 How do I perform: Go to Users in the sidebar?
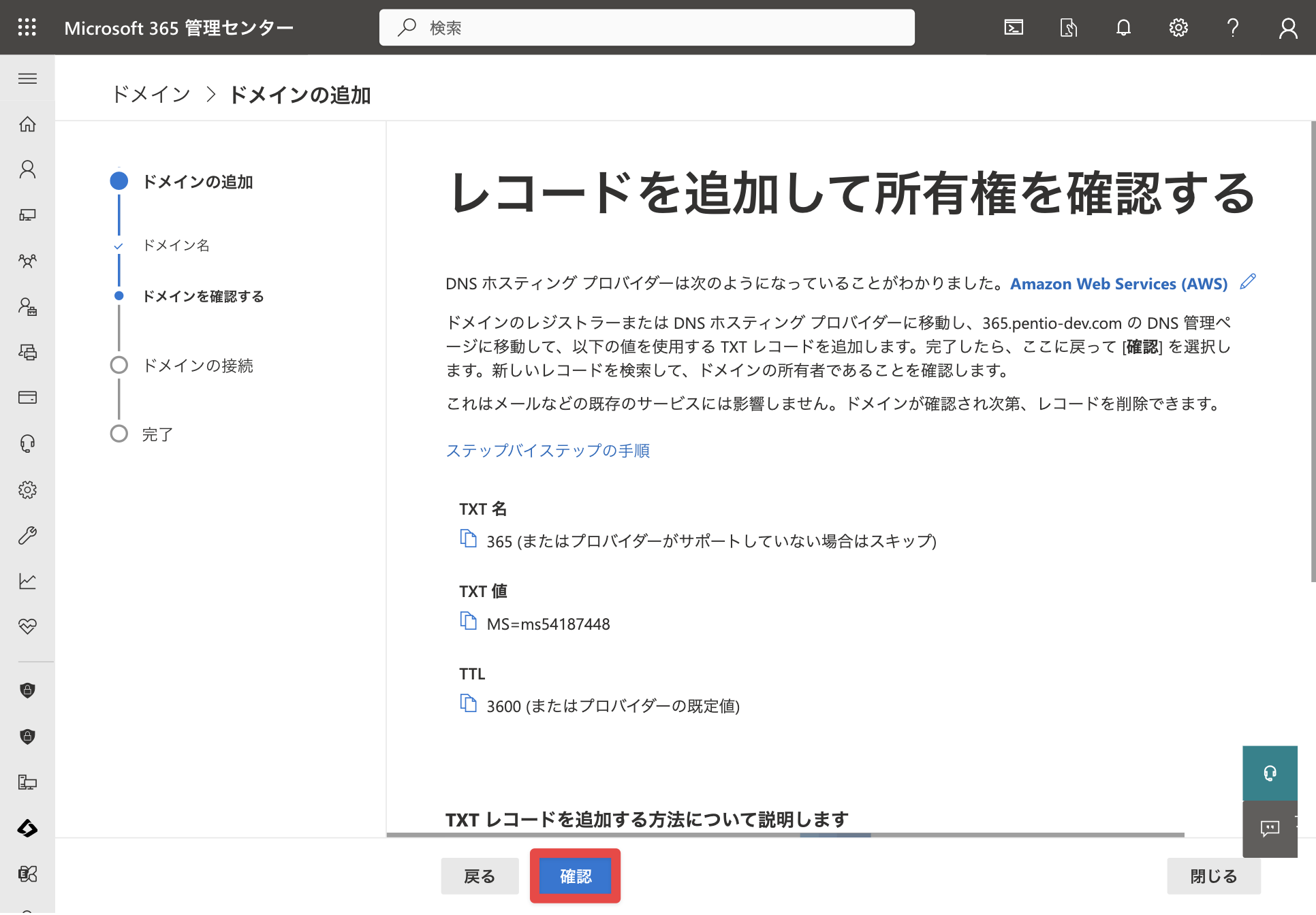(x=27, y=170)
